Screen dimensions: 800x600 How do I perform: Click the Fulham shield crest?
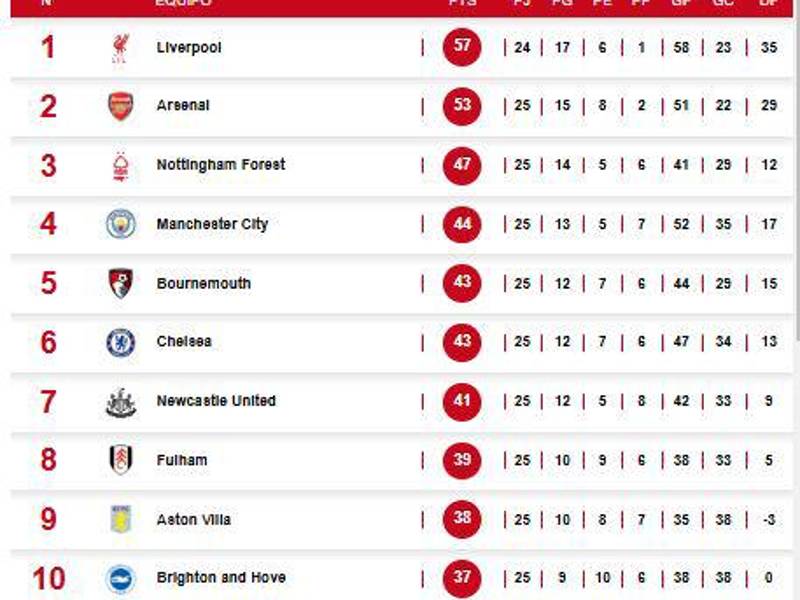tap(119, 459)
